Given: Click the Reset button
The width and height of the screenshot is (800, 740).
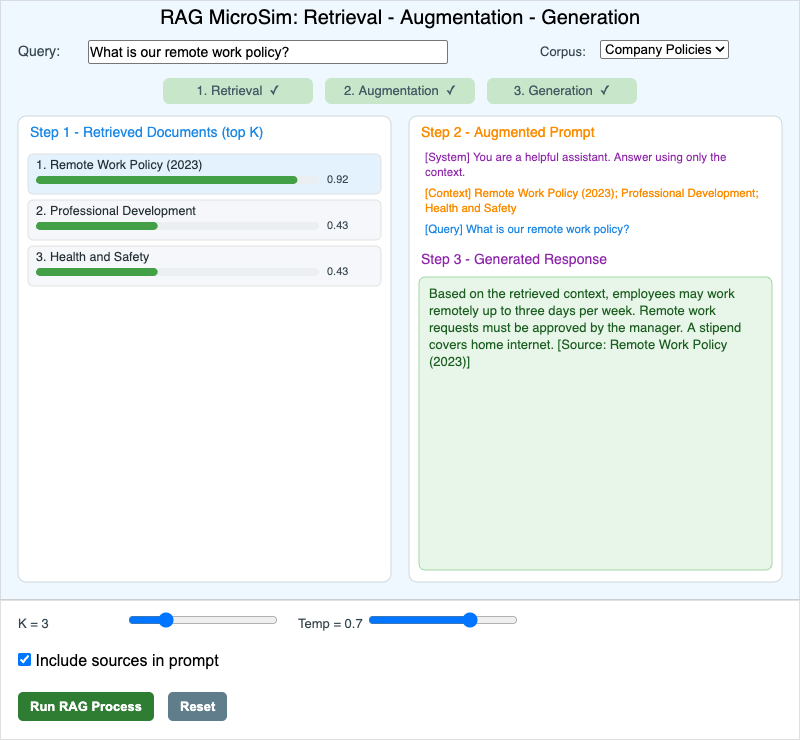Looking at the screenshot, I should 197,706.
